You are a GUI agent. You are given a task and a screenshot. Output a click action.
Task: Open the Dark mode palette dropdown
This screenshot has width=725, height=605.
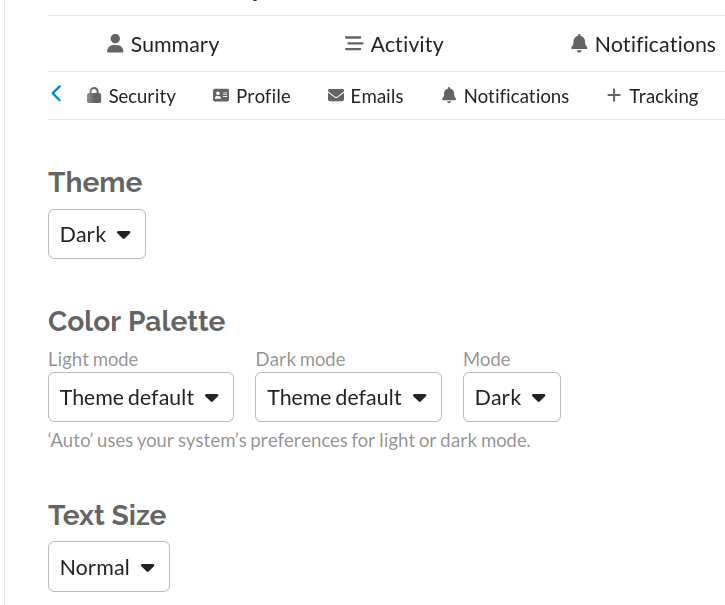[349, 397]
